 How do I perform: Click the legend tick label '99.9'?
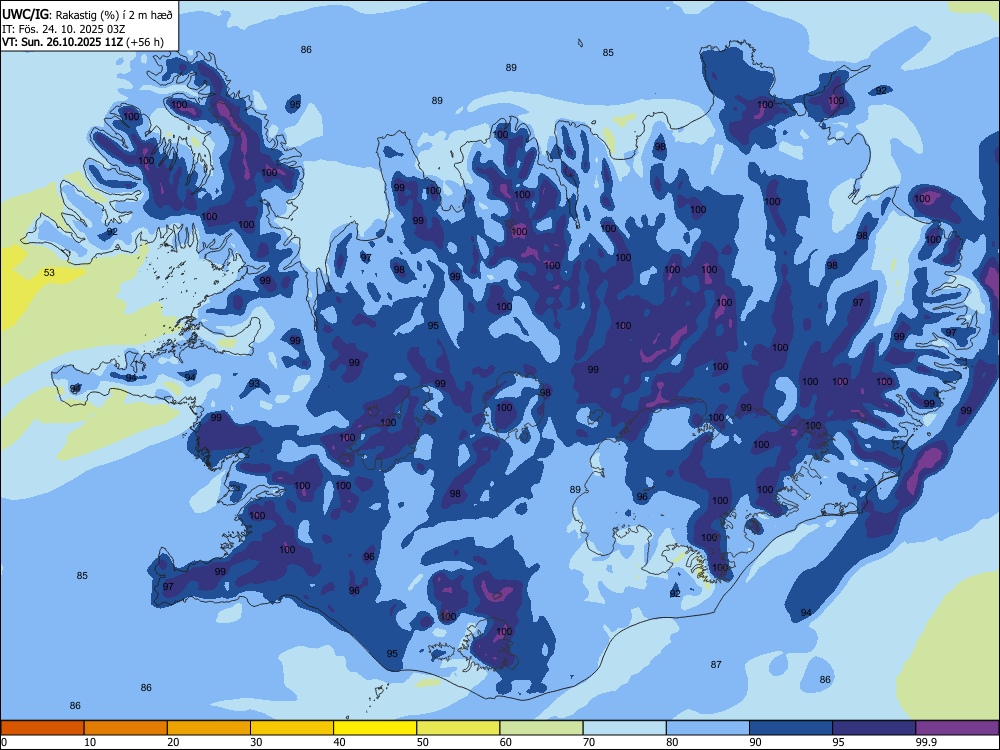(x=926, y=742)
